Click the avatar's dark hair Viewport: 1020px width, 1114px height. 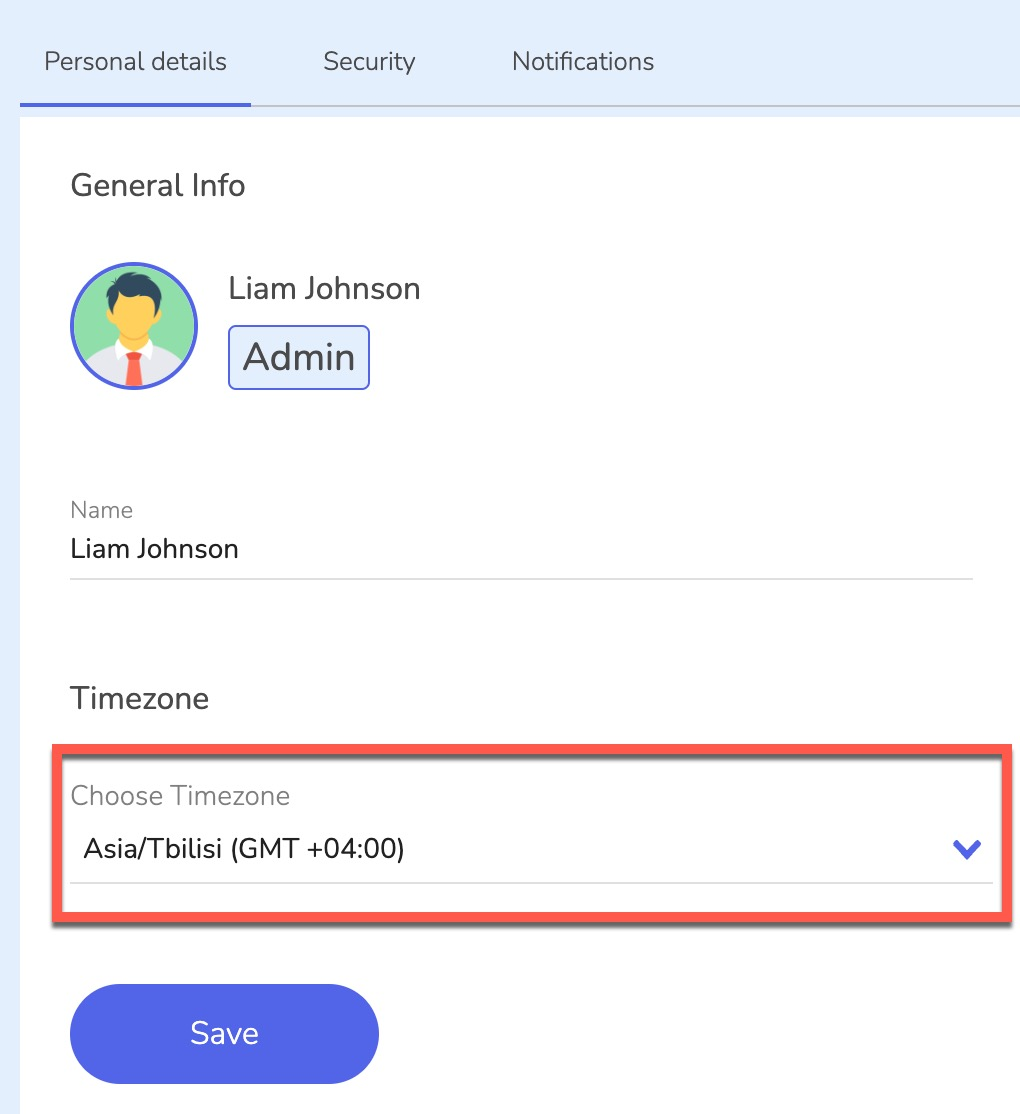[x=134, y=288]
